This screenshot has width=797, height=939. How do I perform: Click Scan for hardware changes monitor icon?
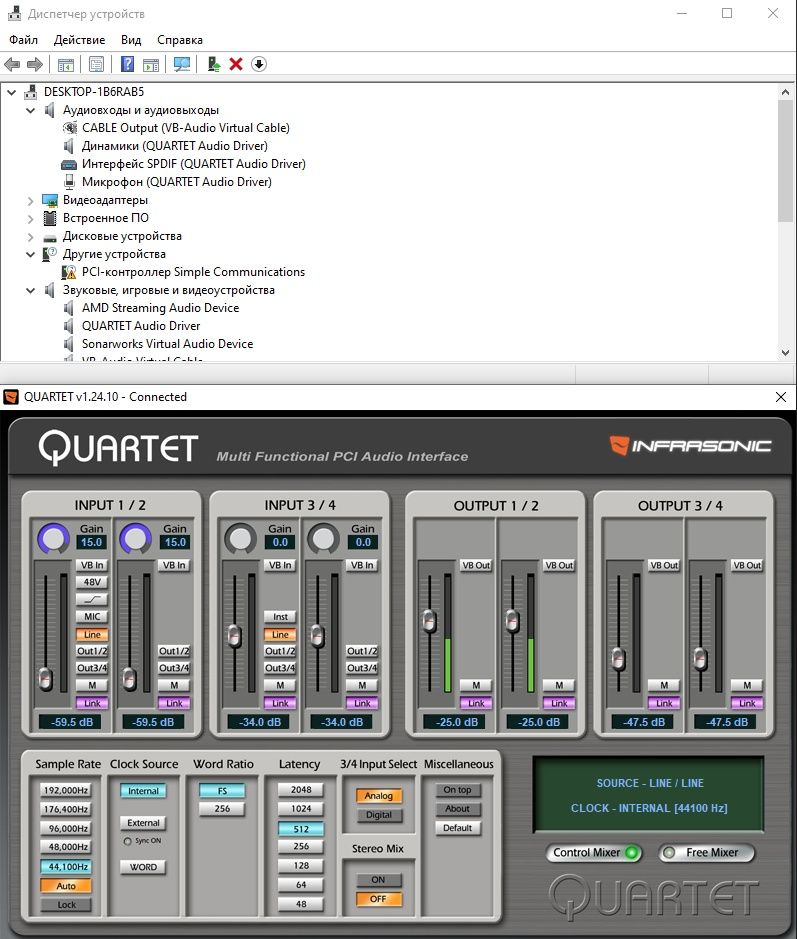point(181,64)
